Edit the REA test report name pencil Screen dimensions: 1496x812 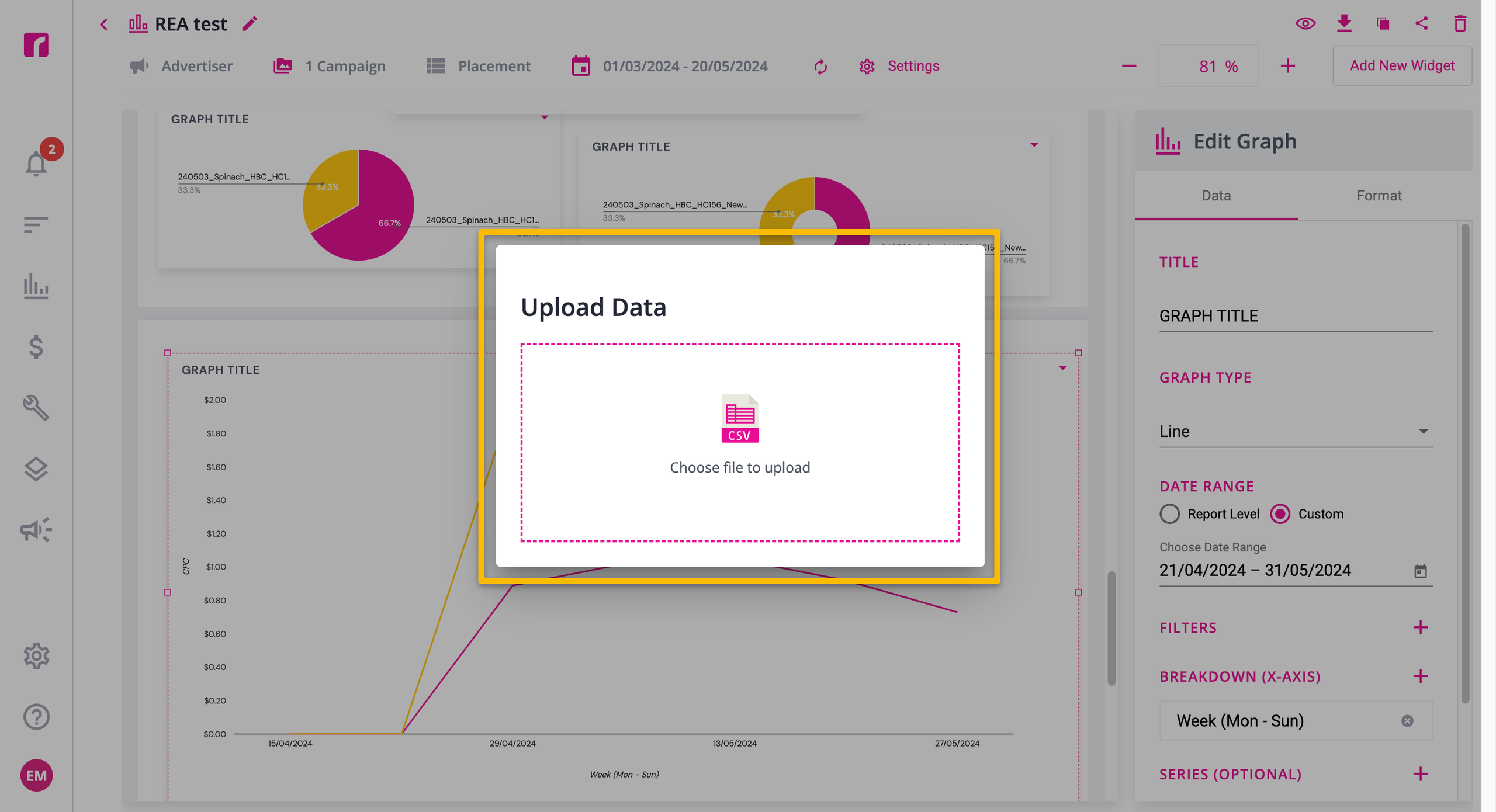(250, 24)
